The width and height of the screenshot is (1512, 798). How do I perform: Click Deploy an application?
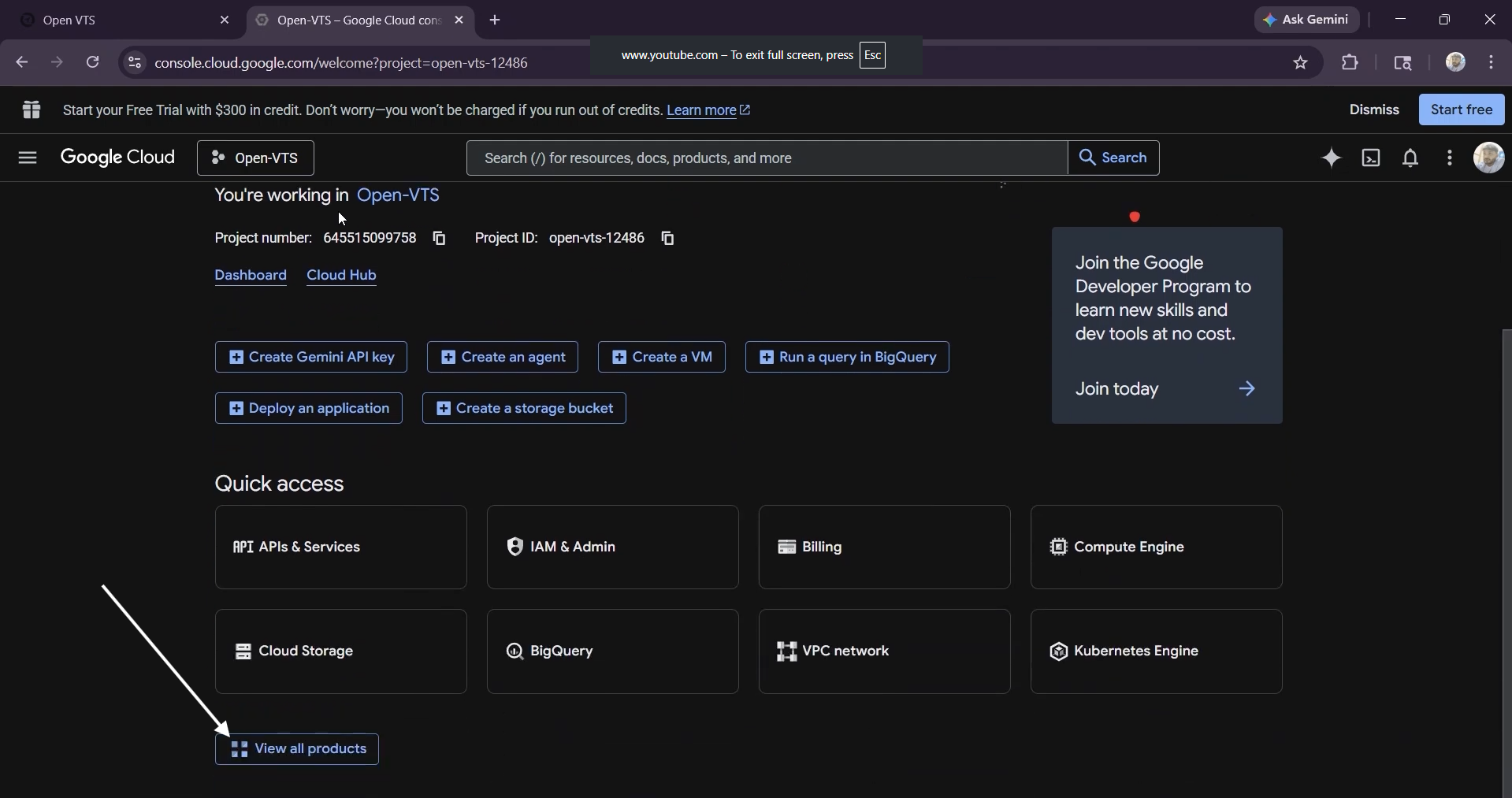point(309,408)
